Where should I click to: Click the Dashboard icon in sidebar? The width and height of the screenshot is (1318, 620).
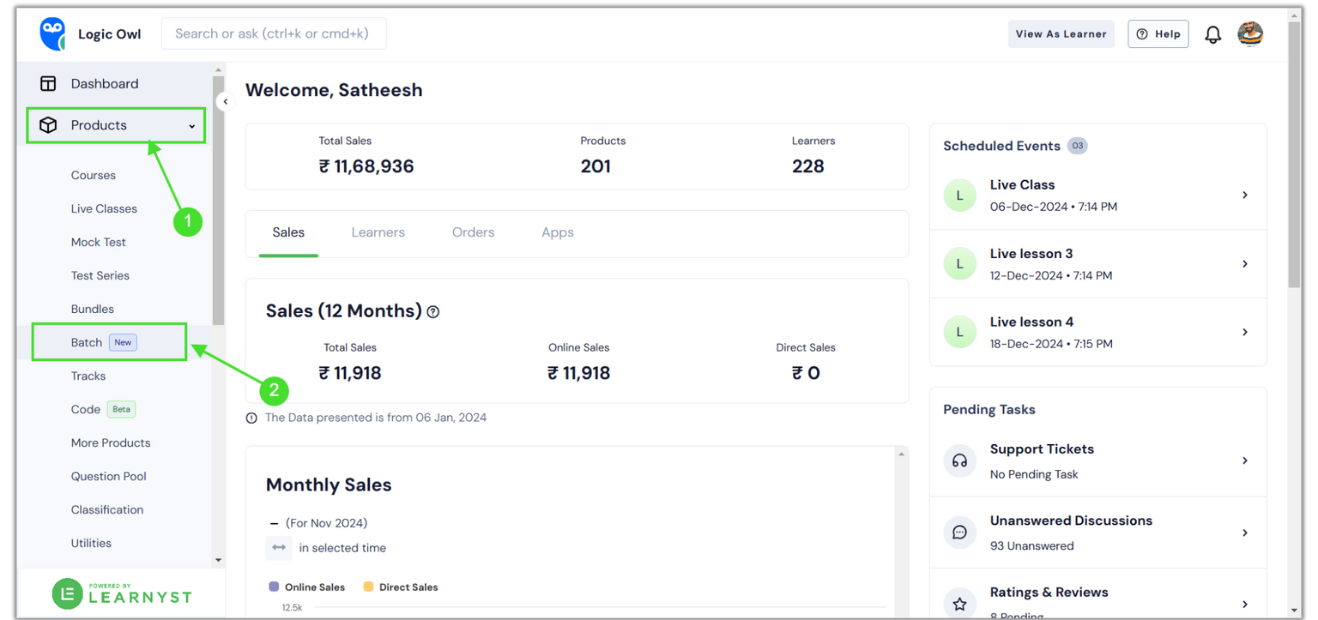(x=48, y=84)
